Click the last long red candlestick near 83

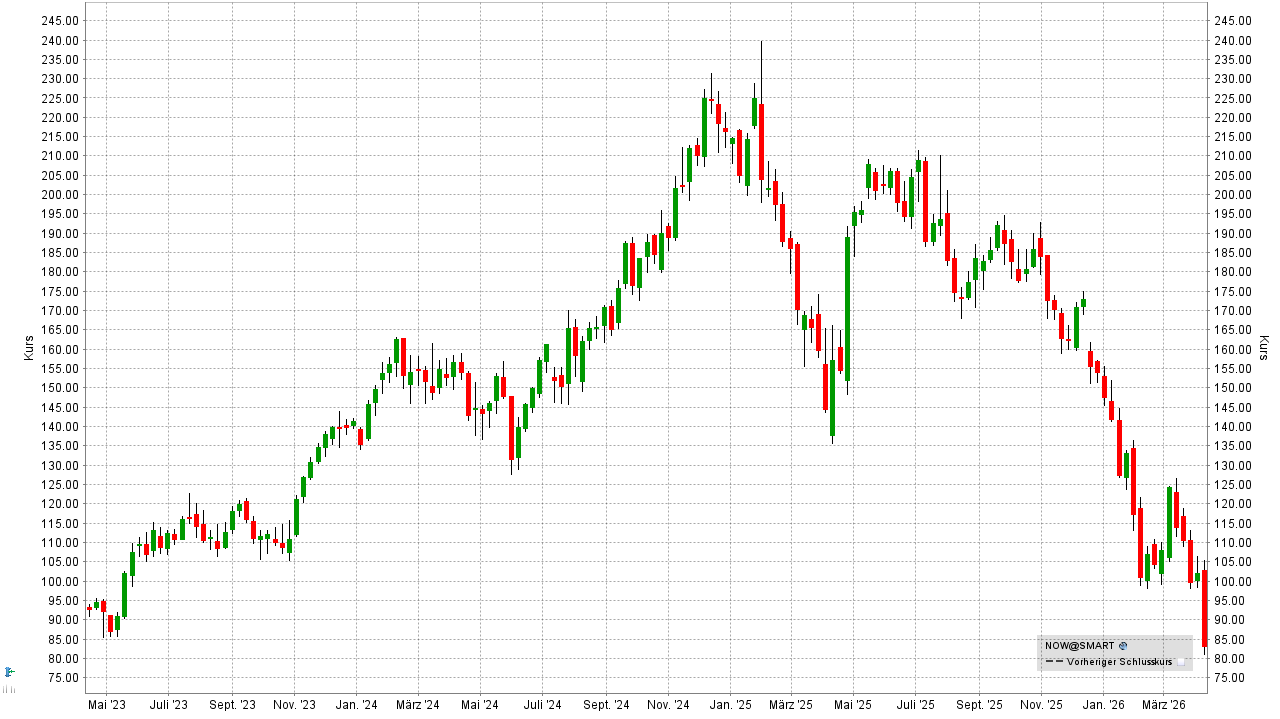[x=1205, y=608]
